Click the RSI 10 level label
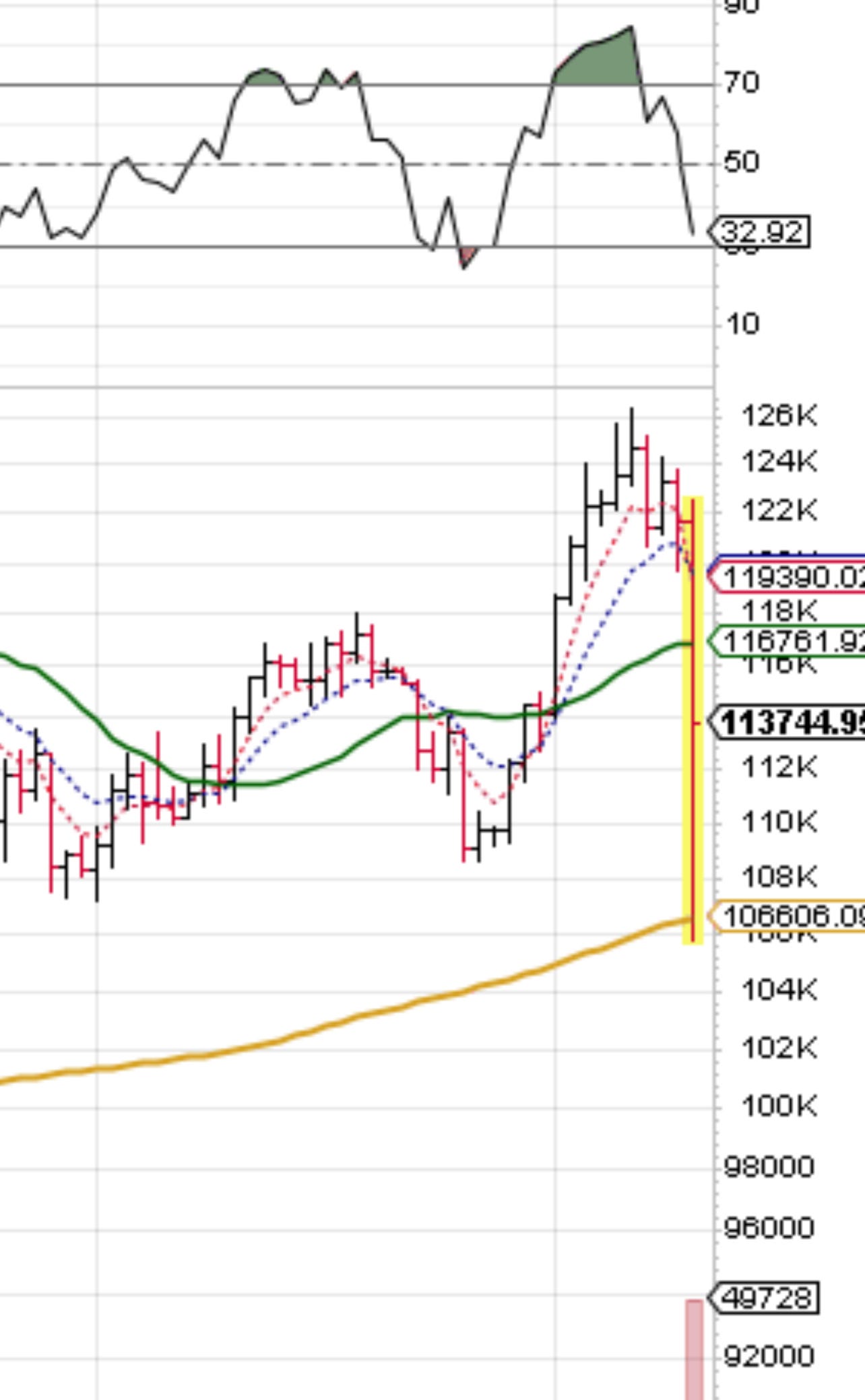Viewport: 865px width, 1400px height. pyautogui.click(x=743, y=325)
